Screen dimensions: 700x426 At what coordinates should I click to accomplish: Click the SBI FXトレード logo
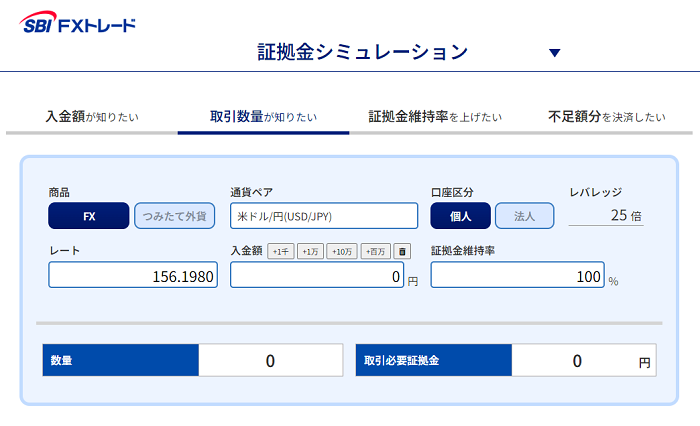(x=77, y=23)
